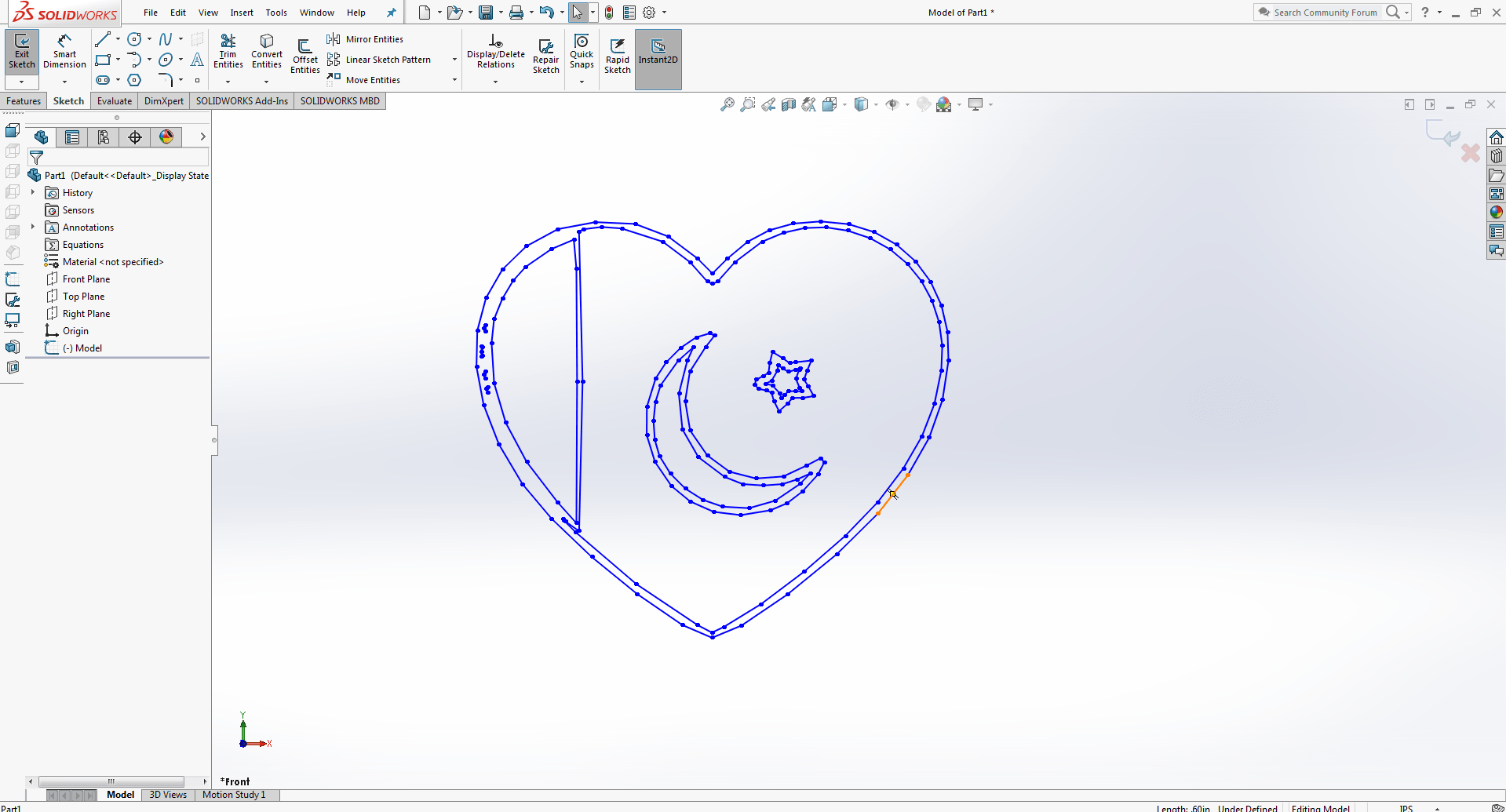Screen dimensions: 1506x812
Task: Select the (-) Model sketch
Action: [82, 348]
